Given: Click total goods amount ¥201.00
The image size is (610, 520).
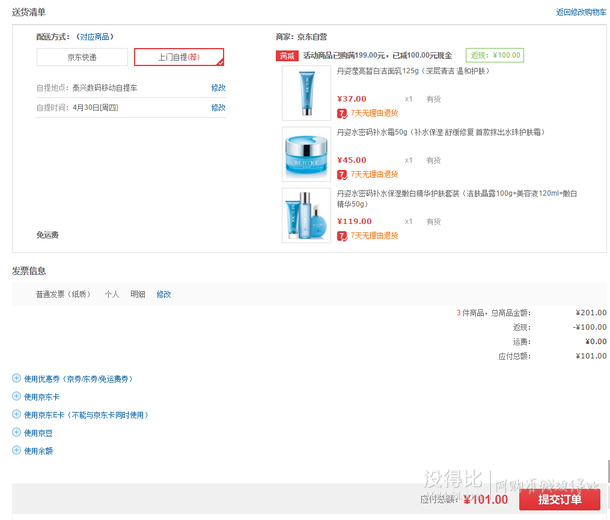Looking at the screenshot, I should [x=591, y=313].
